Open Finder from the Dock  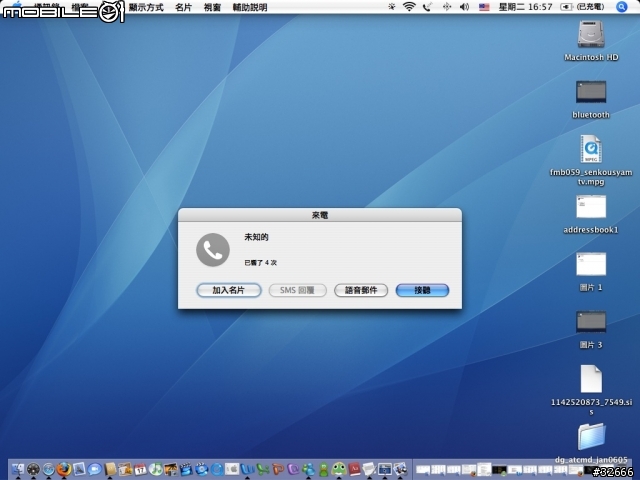pyautogui.click(x=18, y=469)
